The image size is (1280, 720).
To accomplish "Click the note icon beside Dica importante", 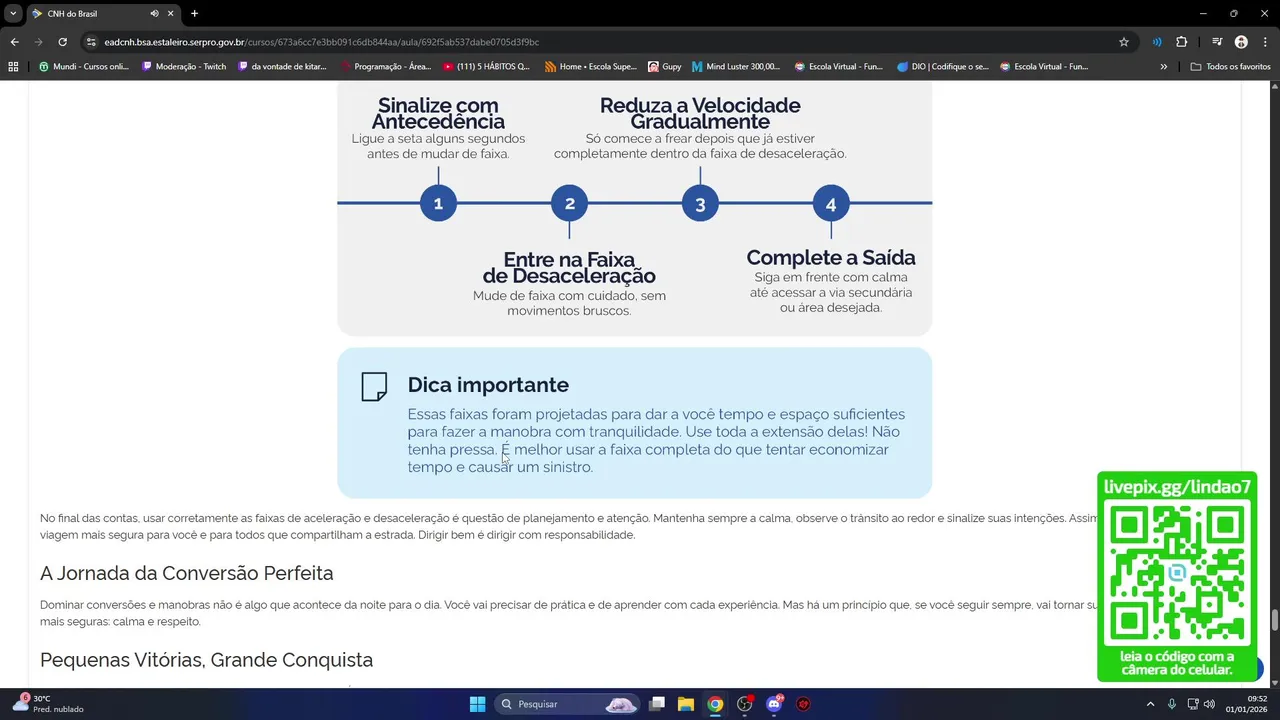I will [374, 387].
